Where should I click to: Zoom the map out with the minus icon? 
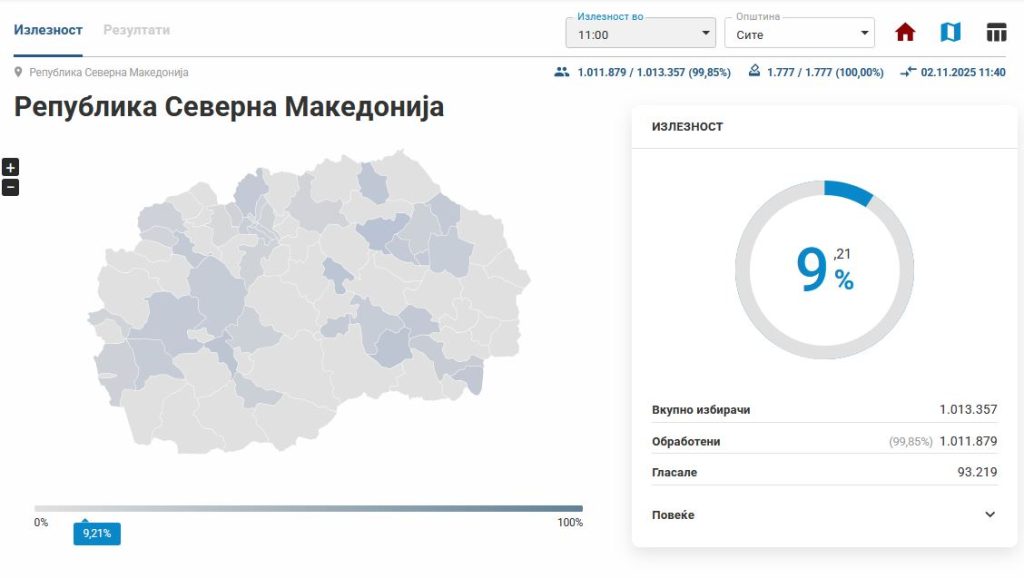10,187
